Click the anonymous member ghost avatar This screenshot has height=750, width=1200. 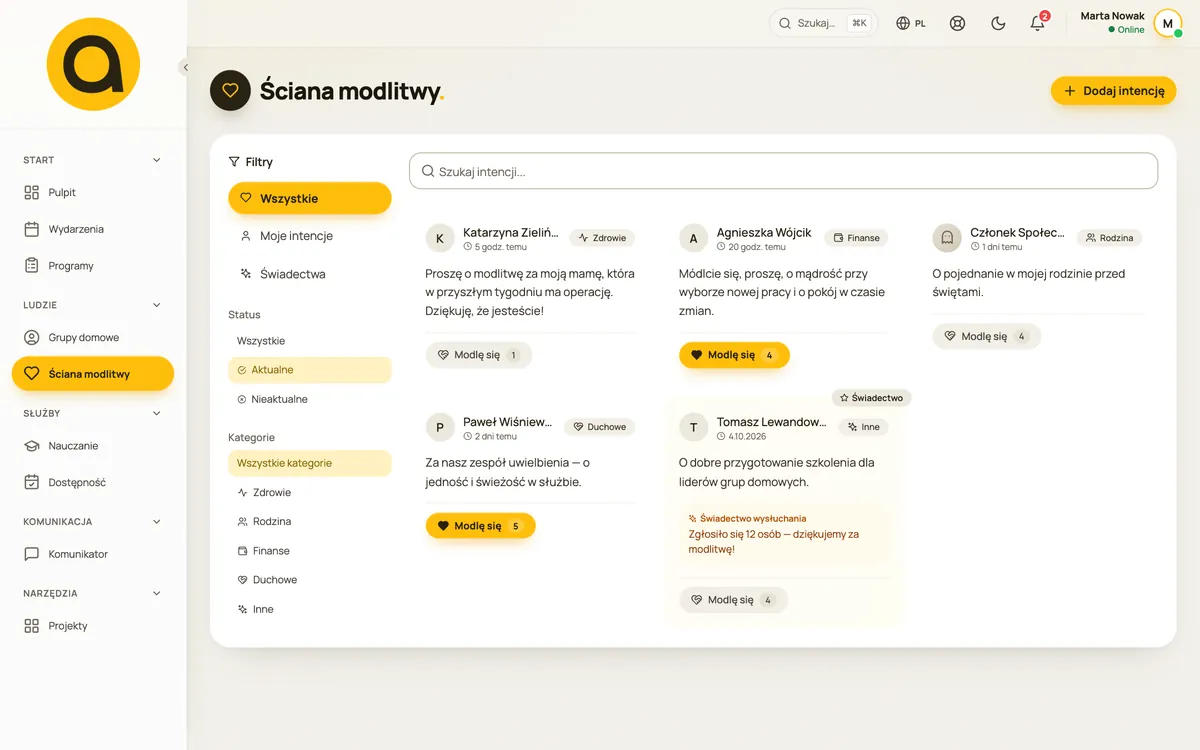947,238
